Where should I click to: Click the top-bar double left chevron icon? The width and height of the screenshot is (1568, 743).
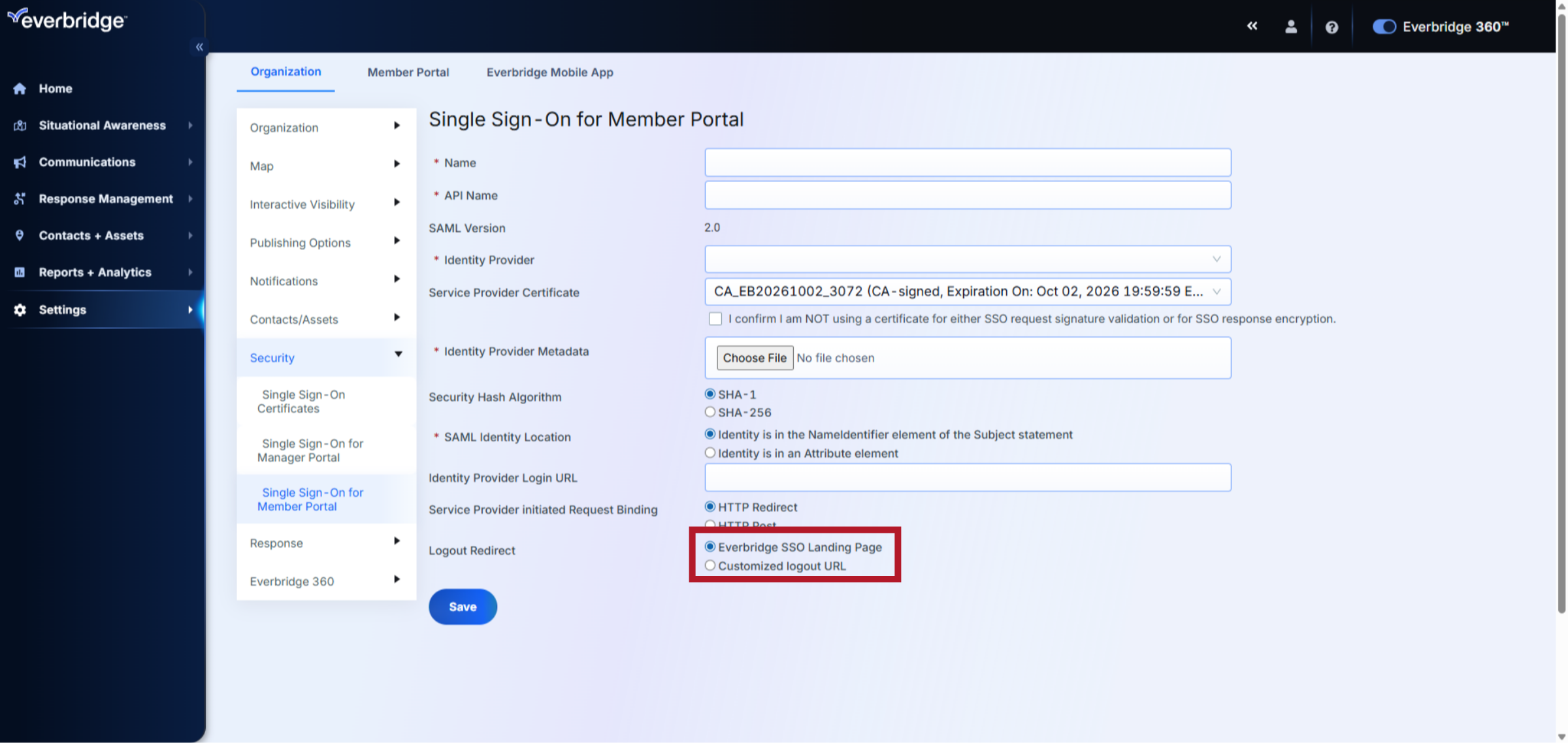click(1252, 26)
